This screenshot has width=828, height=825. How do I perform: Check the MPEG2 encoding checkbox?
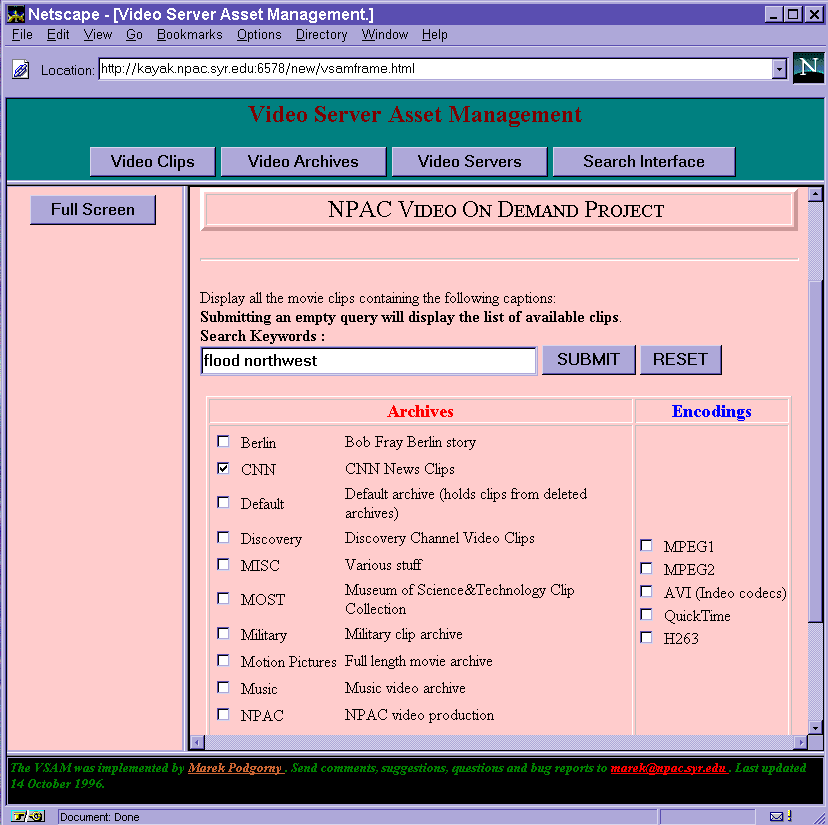tap(646, 568)
